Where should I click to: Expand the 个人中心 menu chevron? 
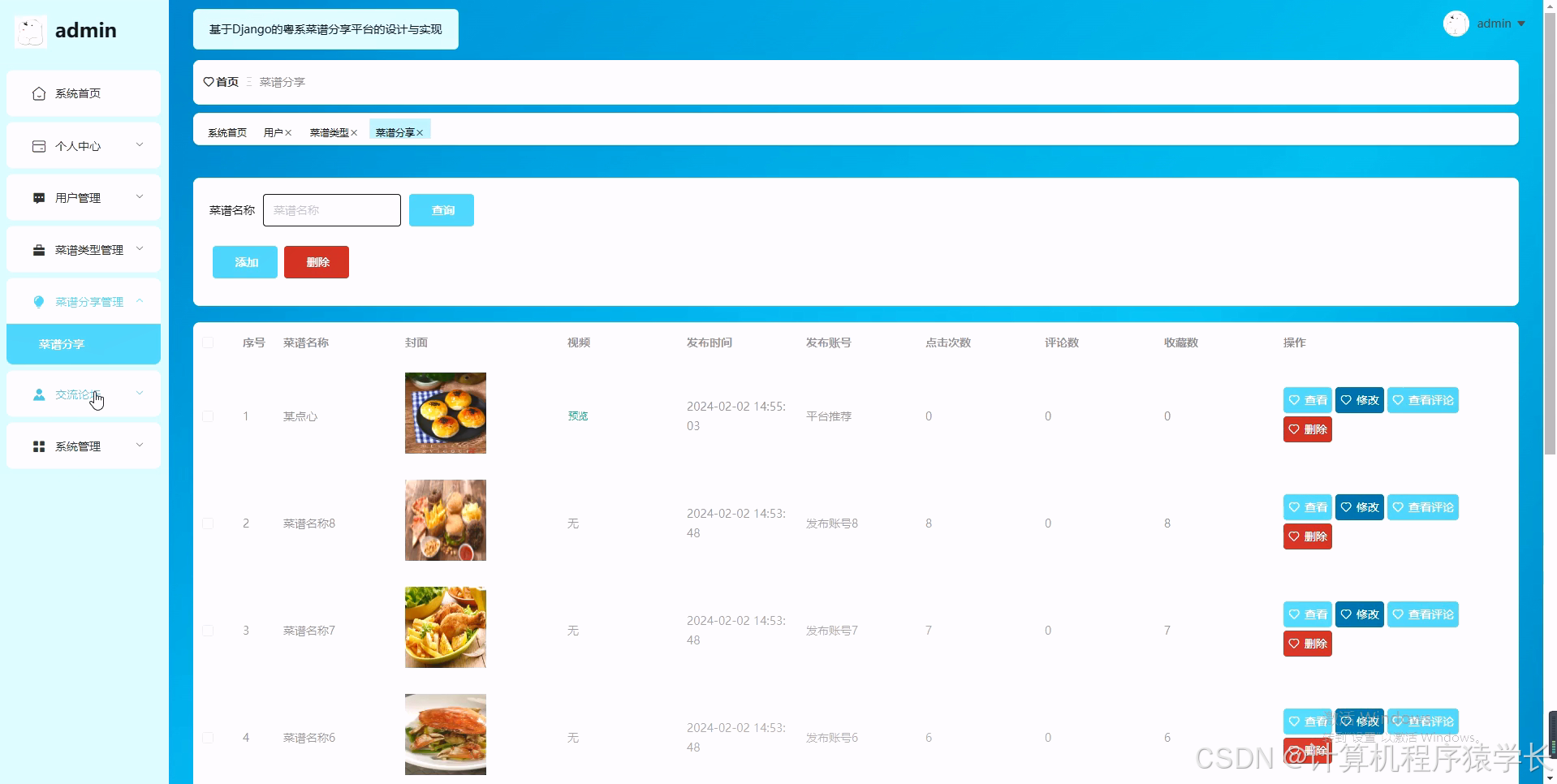(140, 145)
